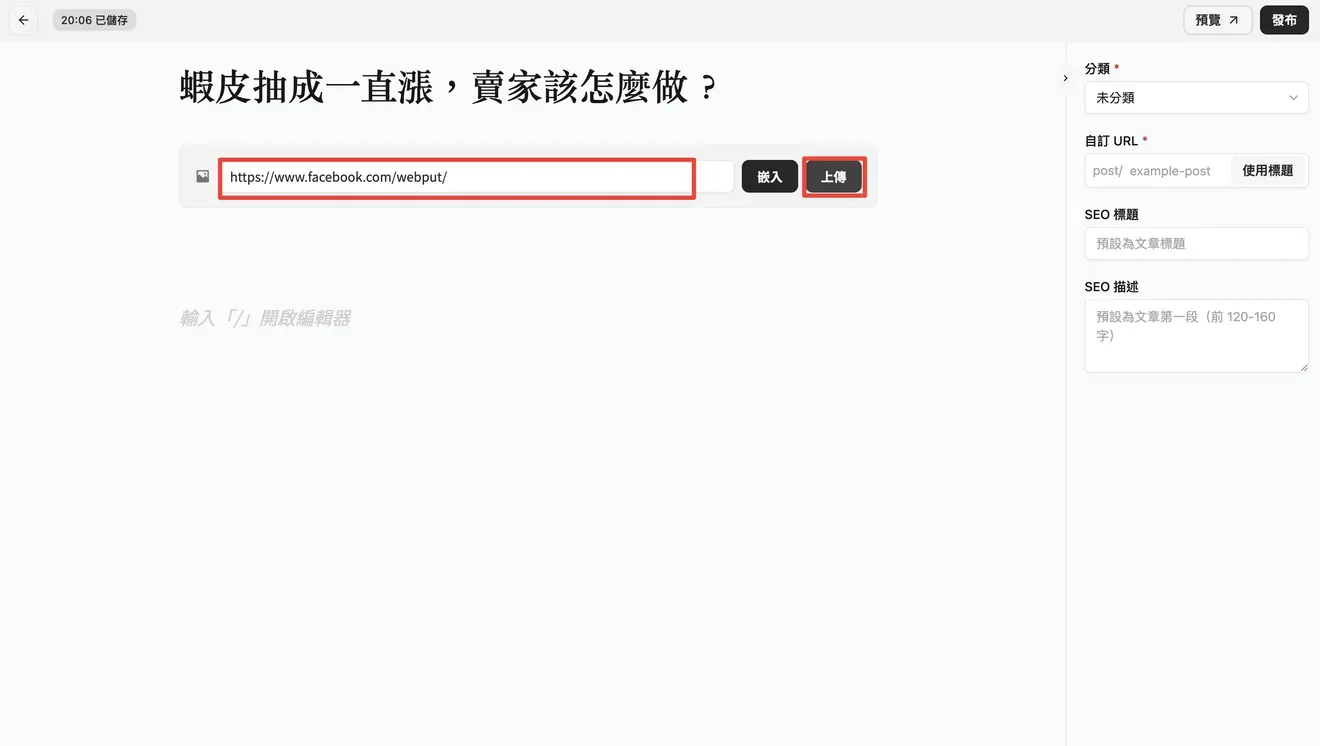Focus the image URL input field
The height and width of the screenshot is (746, 1320).
click(x=478, y=177)
